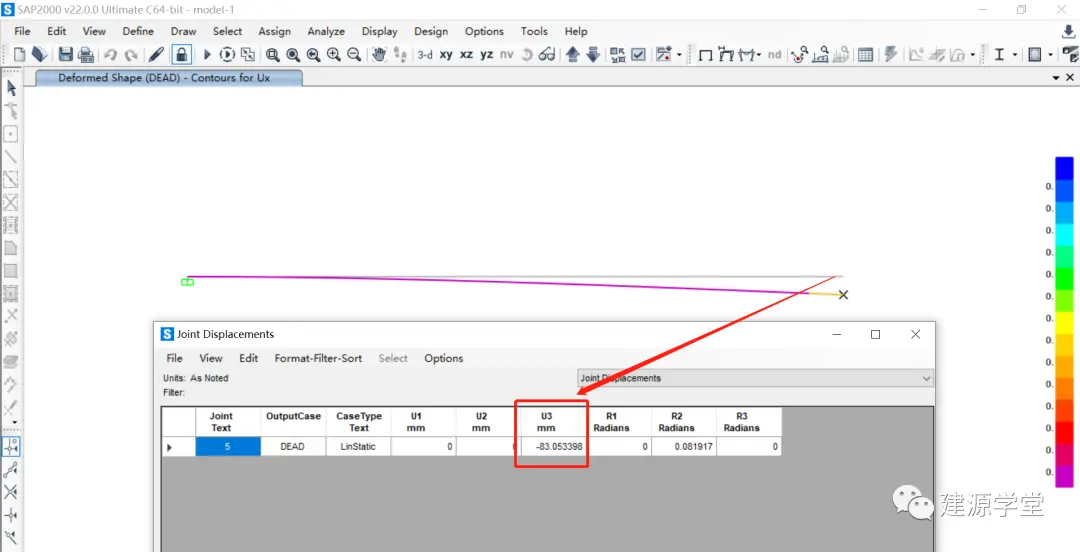Open the frame section I-beam dropdown arrow
The image size is (1080, 552).
[x=1015, y=54]
